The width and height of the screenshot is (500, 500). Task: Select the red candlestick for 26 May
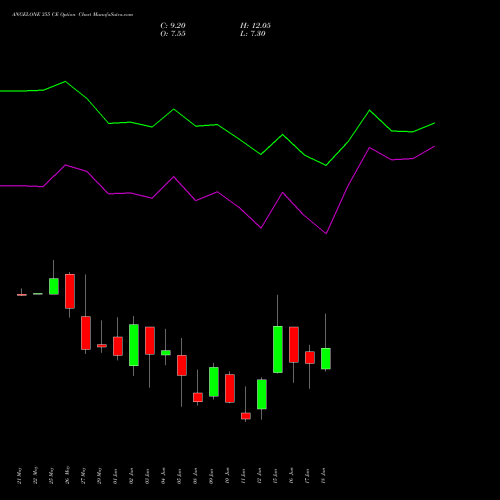(x=70, y=291)
